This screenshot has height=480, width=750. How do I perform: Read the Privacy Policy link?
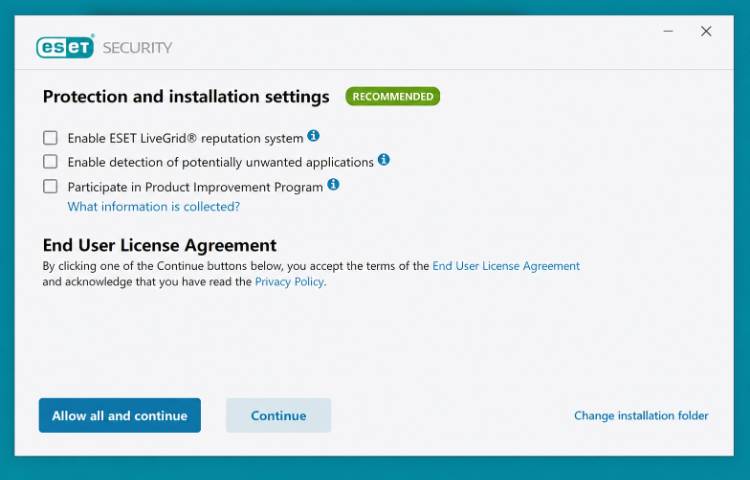point(289,282)
